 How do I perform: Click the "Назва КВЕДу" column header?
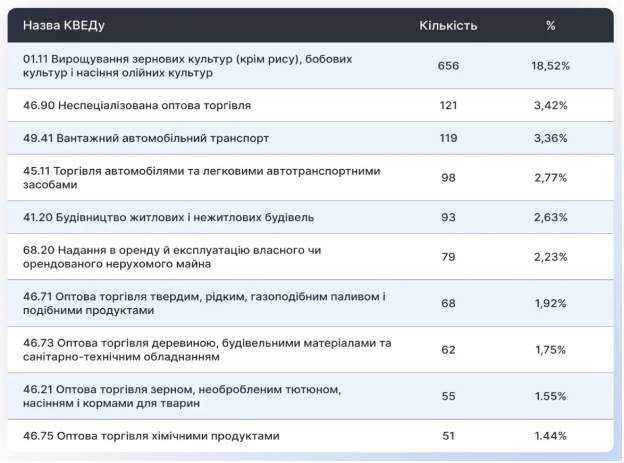click(x=63, y=25)
